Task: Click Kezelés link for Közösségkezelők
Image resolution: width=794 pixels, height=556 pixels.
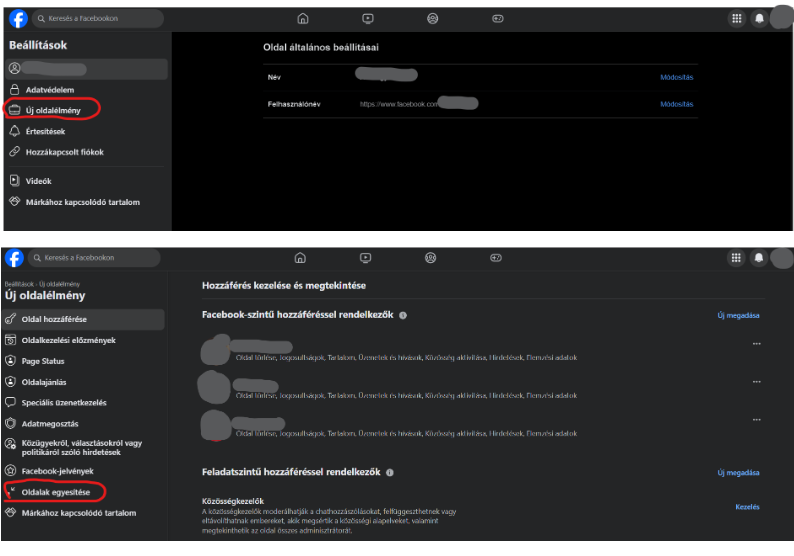Action: tap(747, 507)
